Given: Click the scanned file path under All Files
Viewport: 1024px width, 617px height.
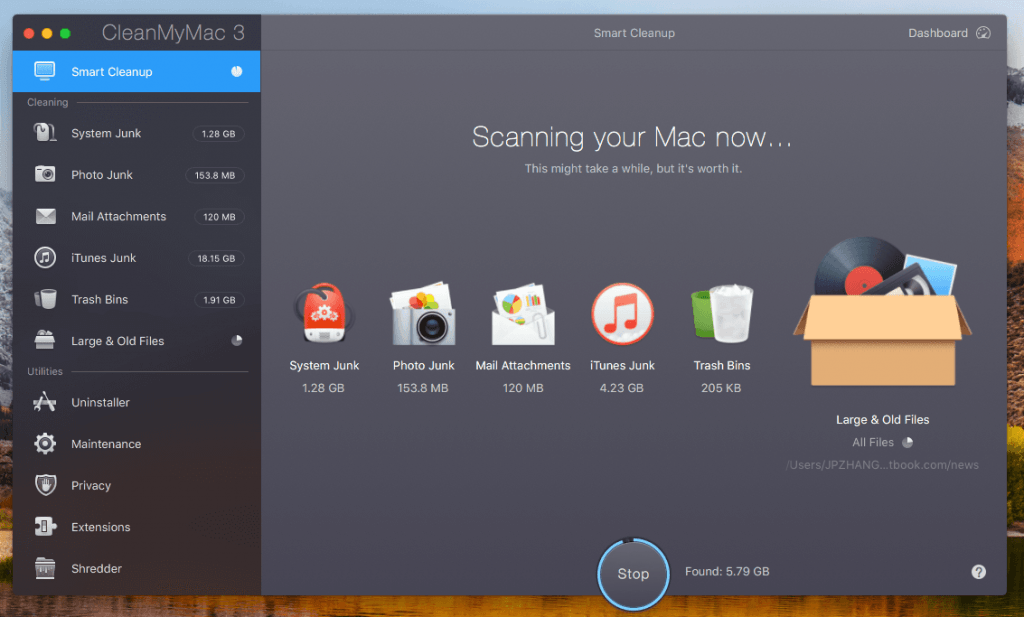Looking at the screenshot, I should point(882,462).
